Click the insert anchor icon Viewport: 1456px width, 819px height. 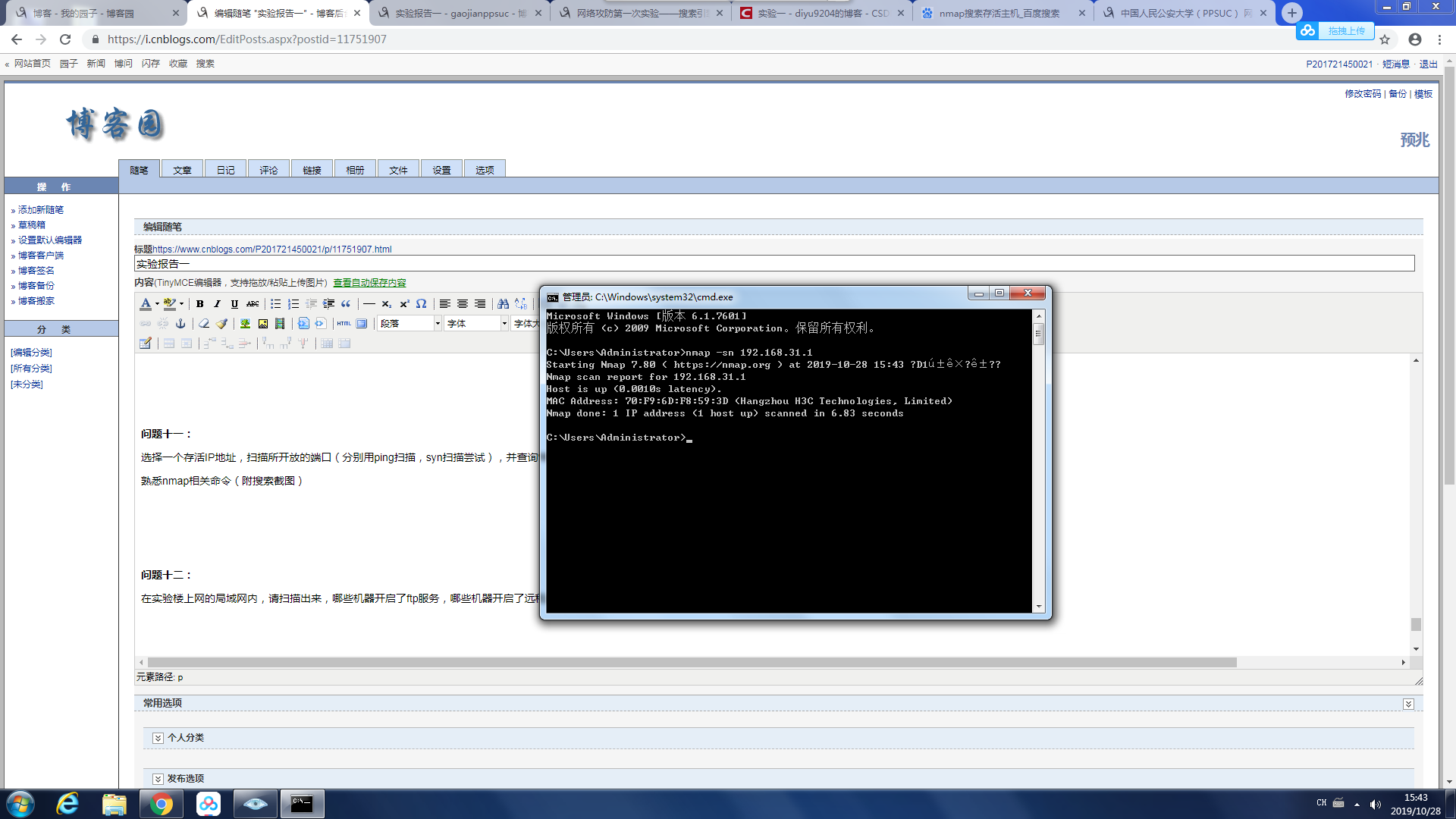point(180,324)
